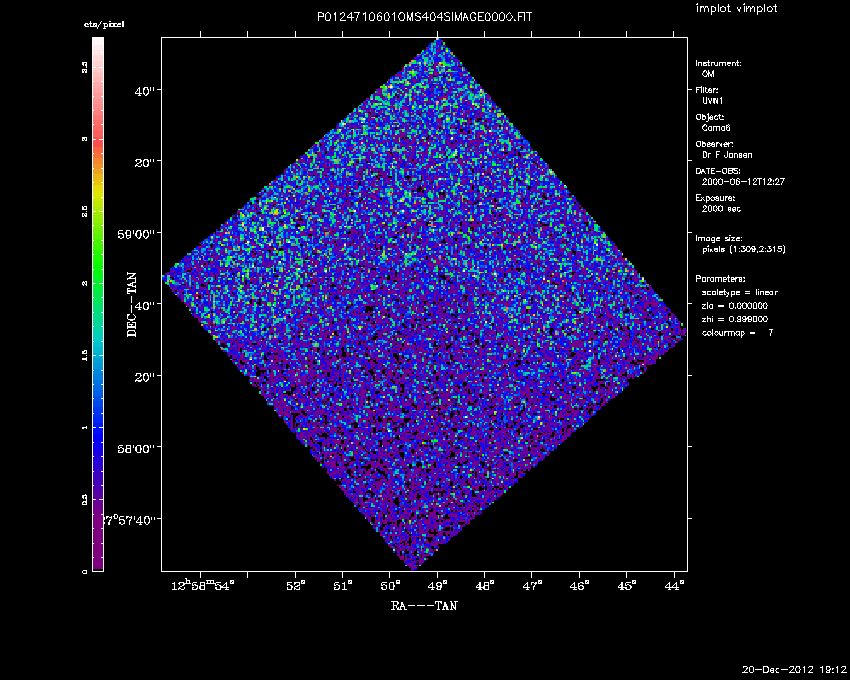Click the RA---TAN axis label
Viewport: 850px width, 680px height.
(424, 605)
